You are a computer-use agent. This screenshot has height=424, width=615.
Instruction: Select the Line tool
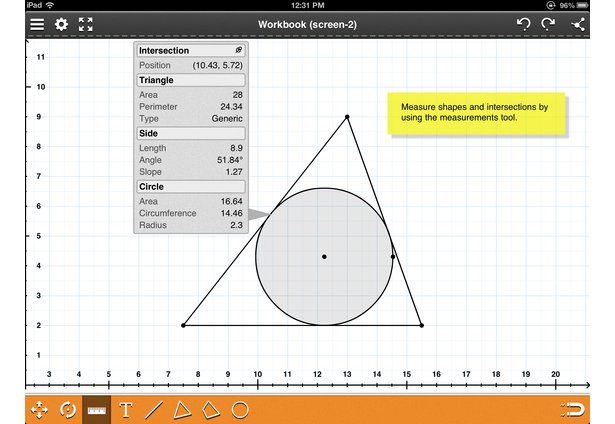click(154, 410)
